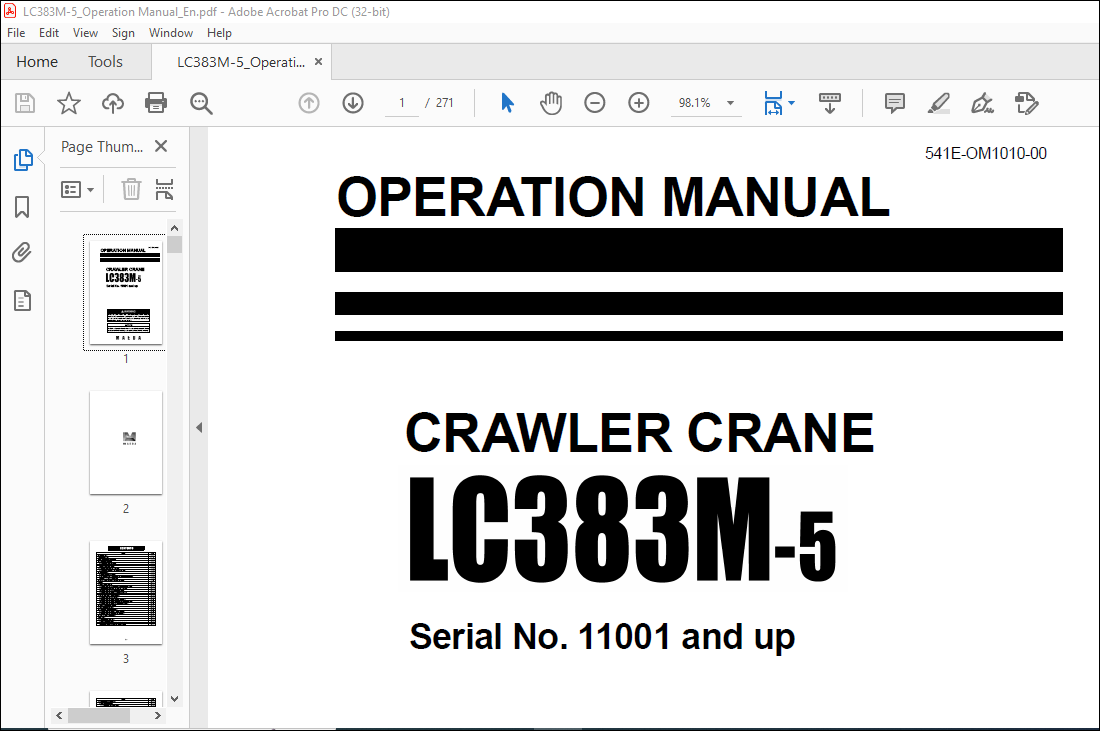The image size is (1100, 731).
Task: Close the Page Thumbnails panel
Action: click(x=161, y=146)
